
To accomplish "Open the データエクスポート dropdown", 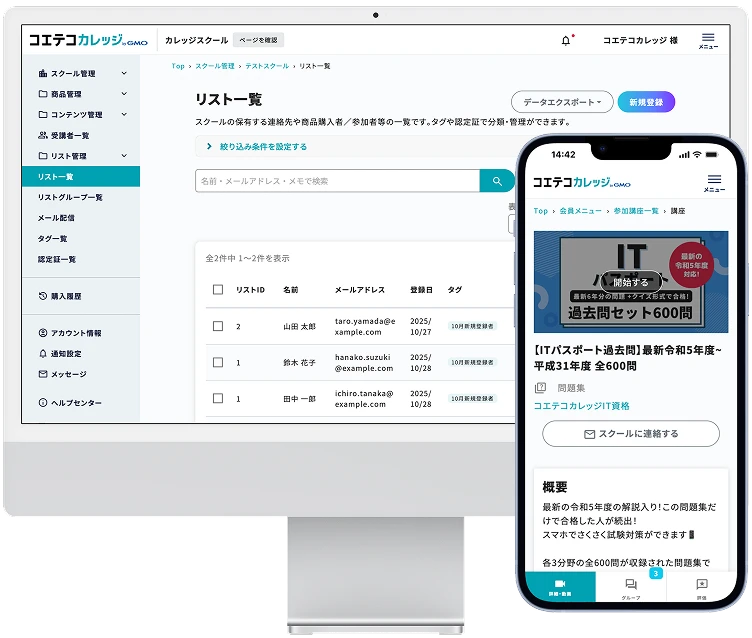I will pyautogui.click(x=562, y=102).
